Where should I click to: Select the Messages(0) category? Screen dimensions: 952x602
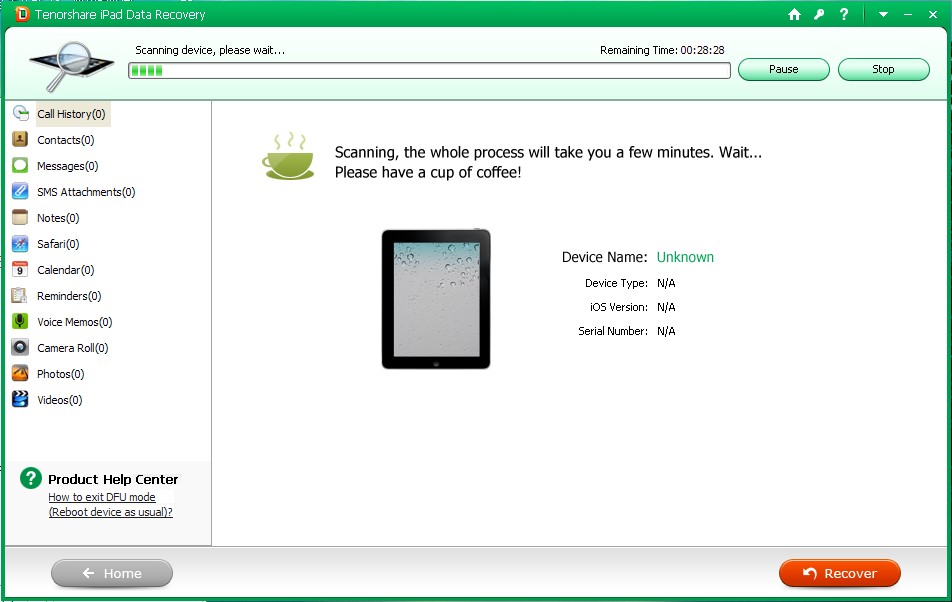coord(67,166)
